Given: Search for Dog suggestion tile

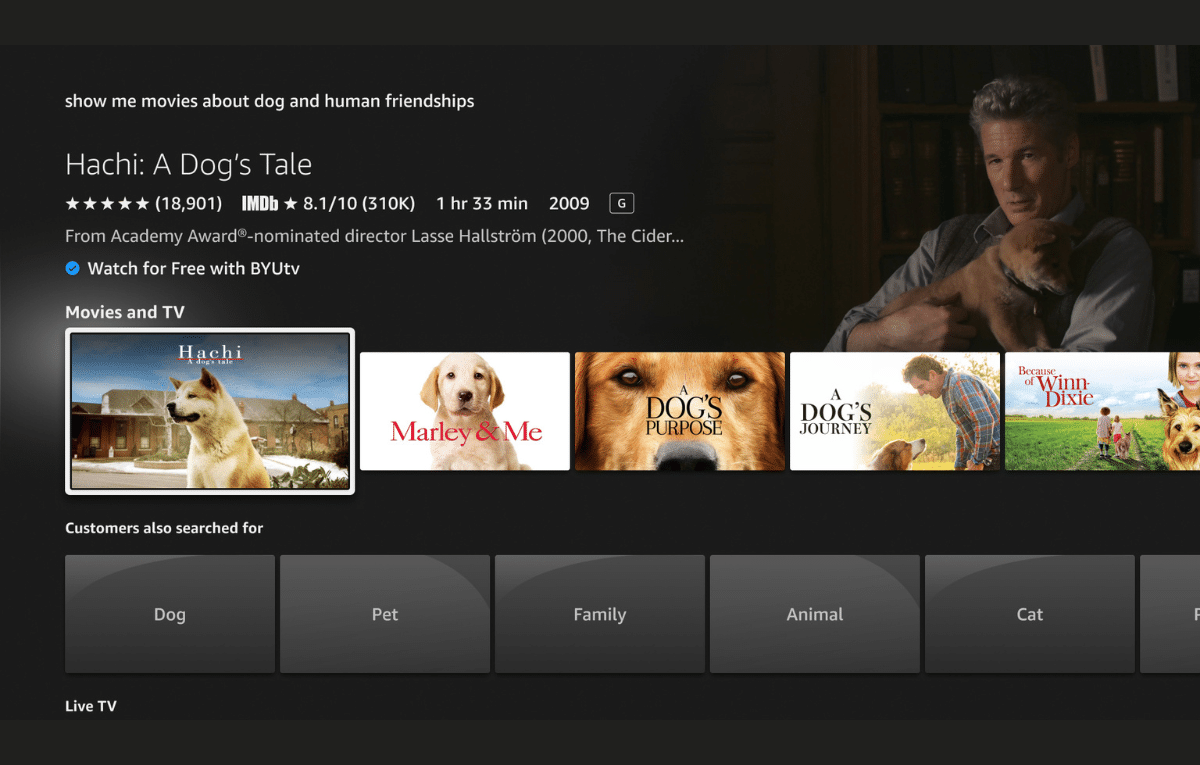Looking at the screenshot, I should click(x=170, y=614).
